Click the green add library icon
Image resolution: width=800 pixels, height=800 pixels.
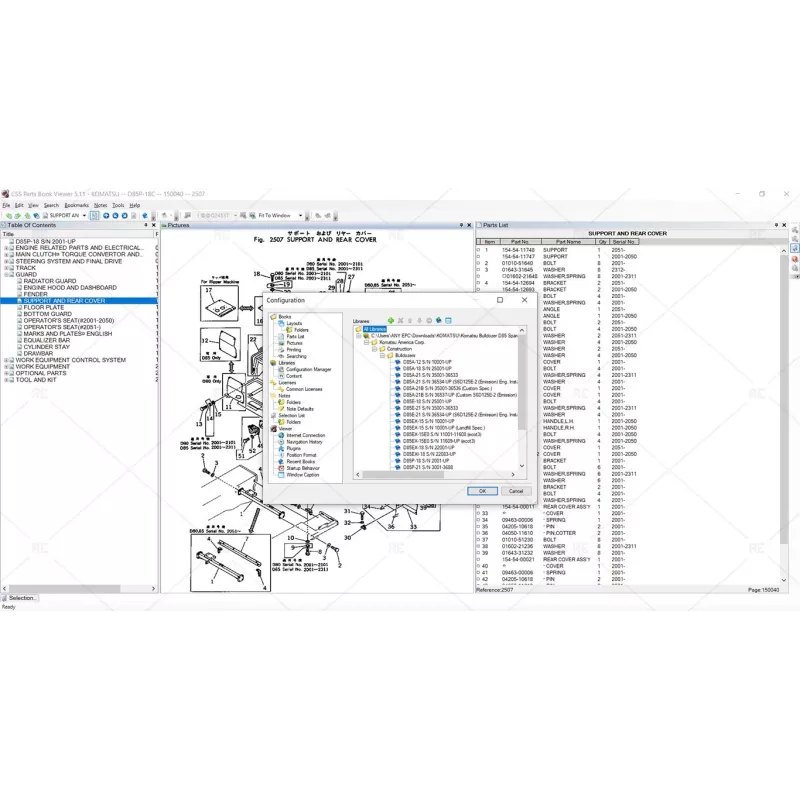[x=392, y=320]
